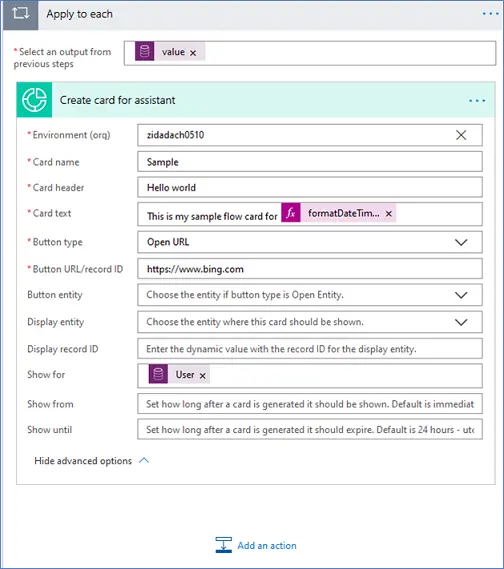Click the Add an action icon
Image resolution: width=504 pixels, height=569 pixels.
pos(224,545)
